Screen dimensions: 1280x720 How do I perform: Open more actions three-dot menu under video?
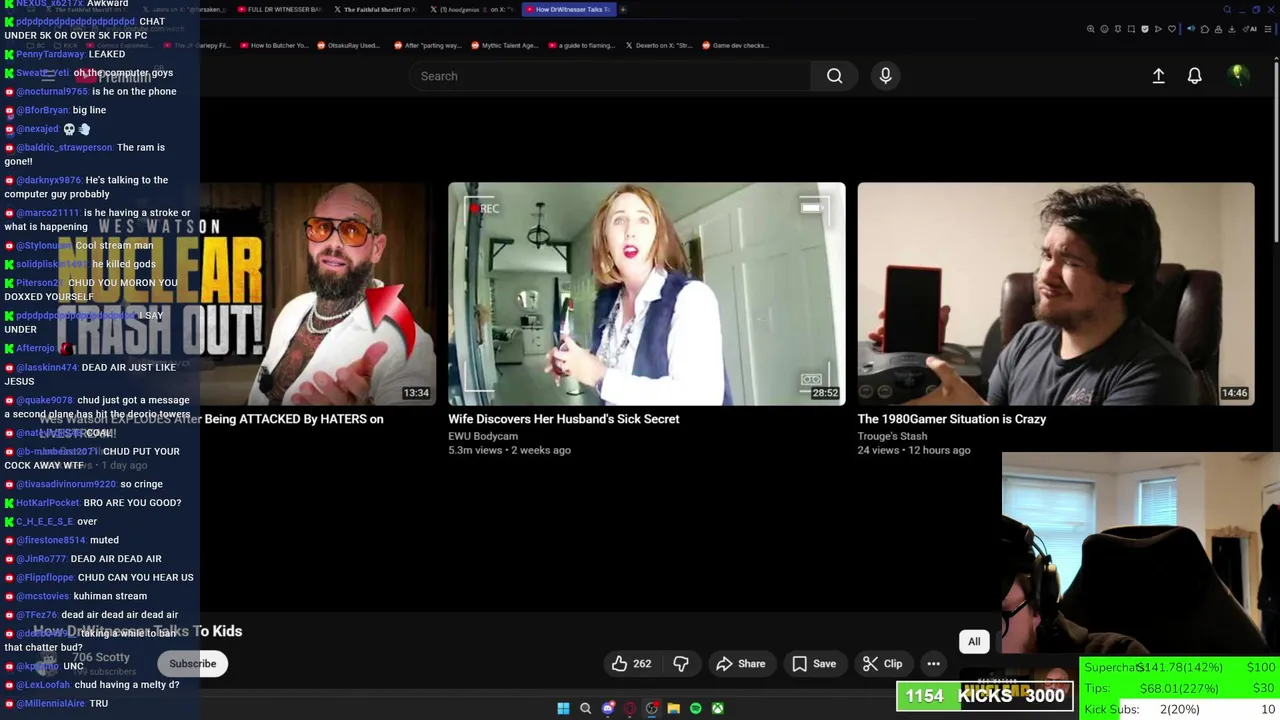point(933,664)
